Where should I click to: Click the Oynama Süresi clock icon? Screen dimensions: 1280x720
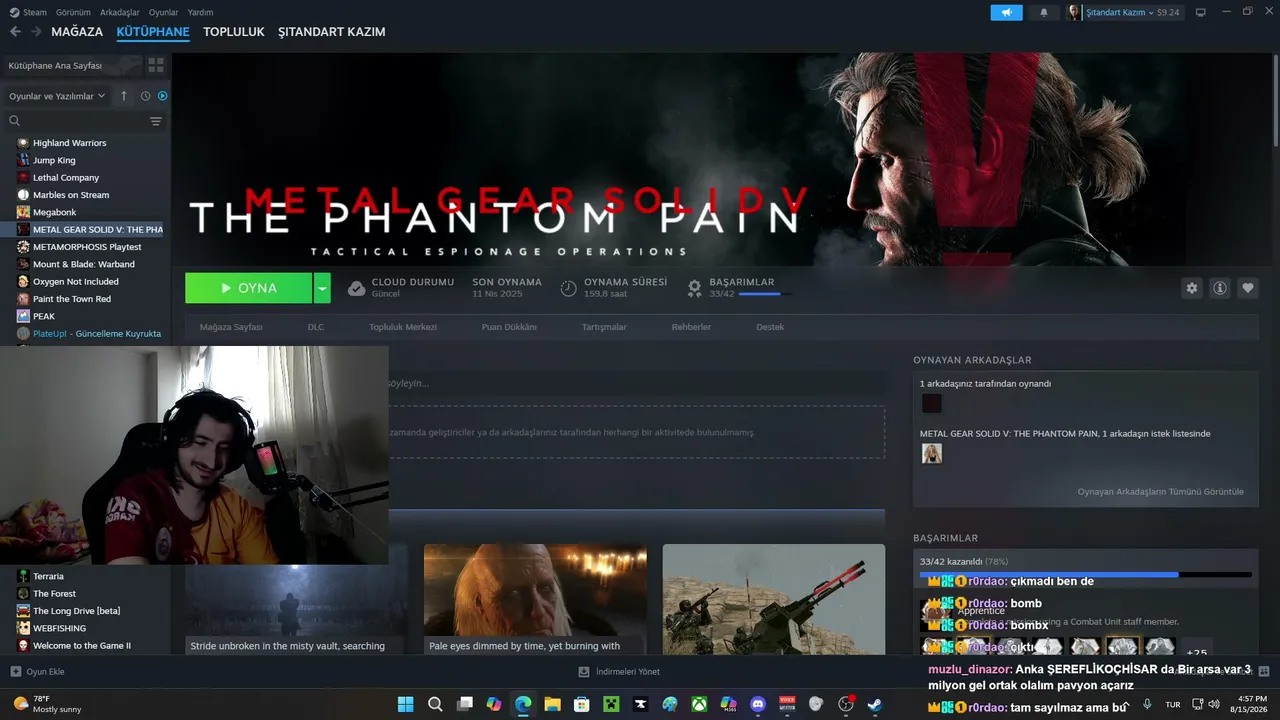568,288
